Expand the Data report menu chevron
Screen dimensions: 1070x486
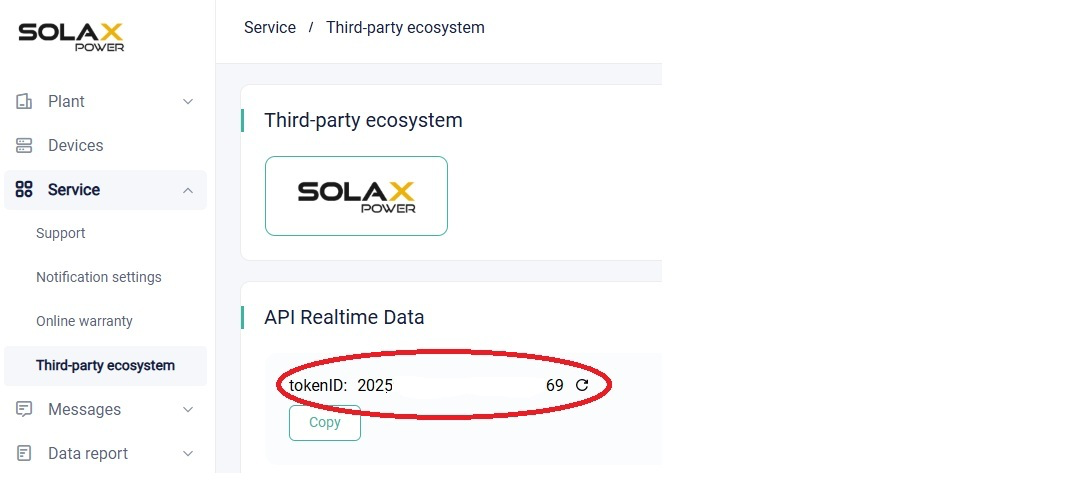188,453
